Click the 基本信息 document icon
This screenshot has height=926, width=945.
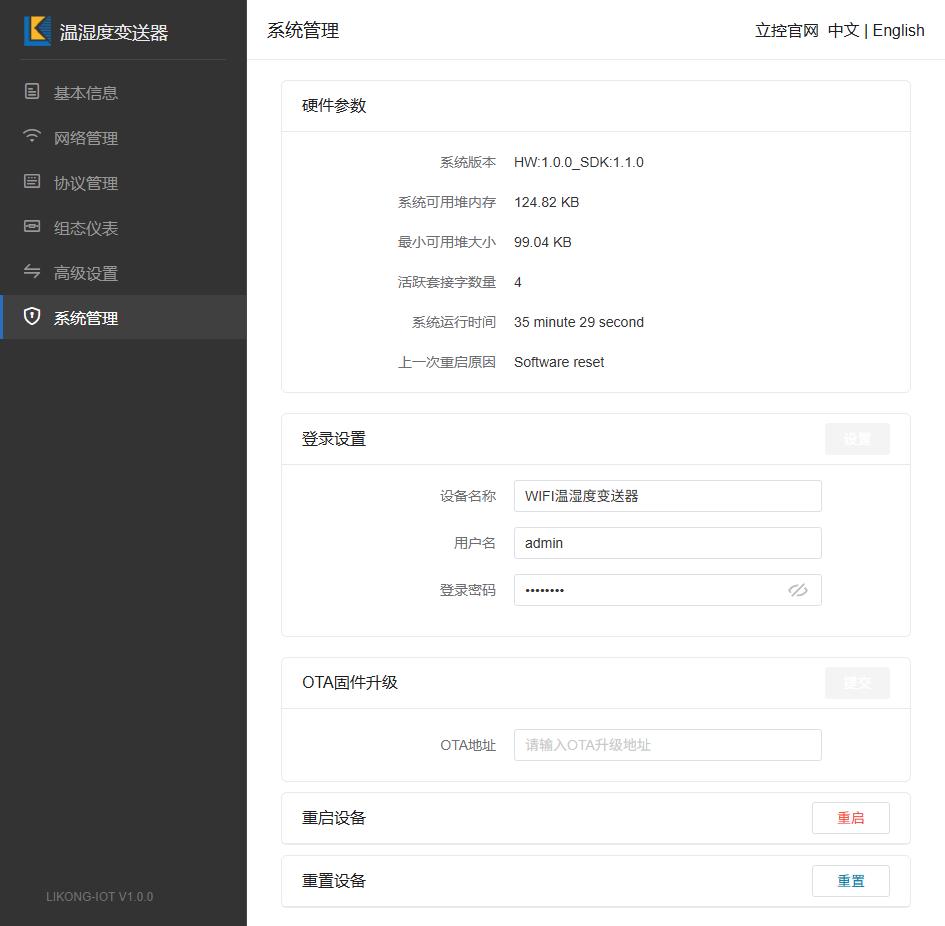pyautogui.click(x=32, y=92)
